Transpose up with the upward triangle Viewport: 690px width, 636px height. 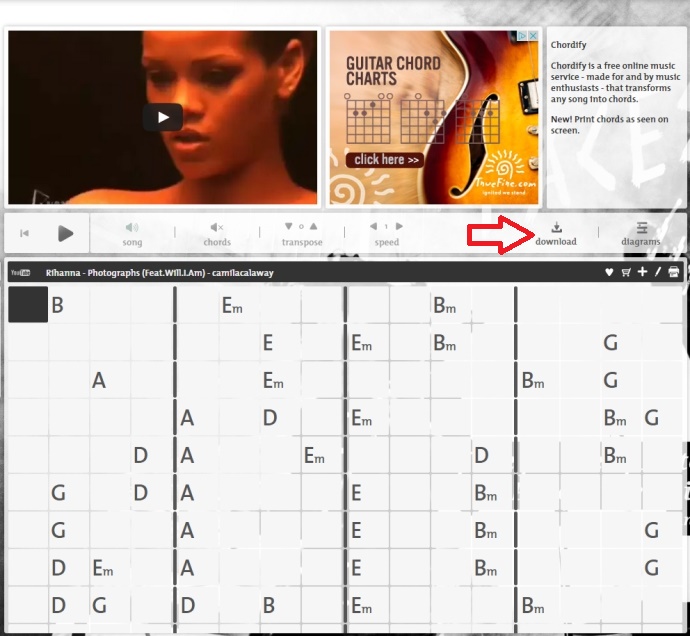pyautogui.click(x=313, y=226)
